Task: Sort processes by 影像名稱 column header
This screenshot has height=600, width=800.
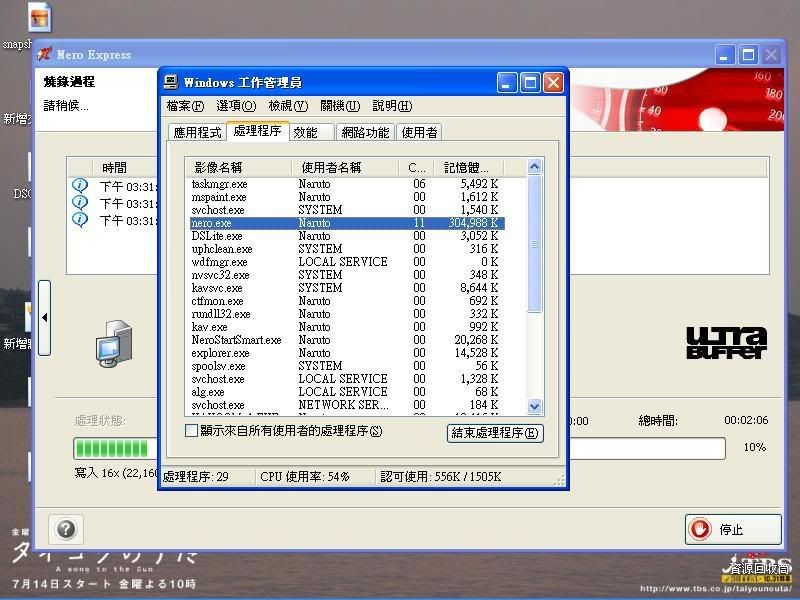Action: click(238, 167)
